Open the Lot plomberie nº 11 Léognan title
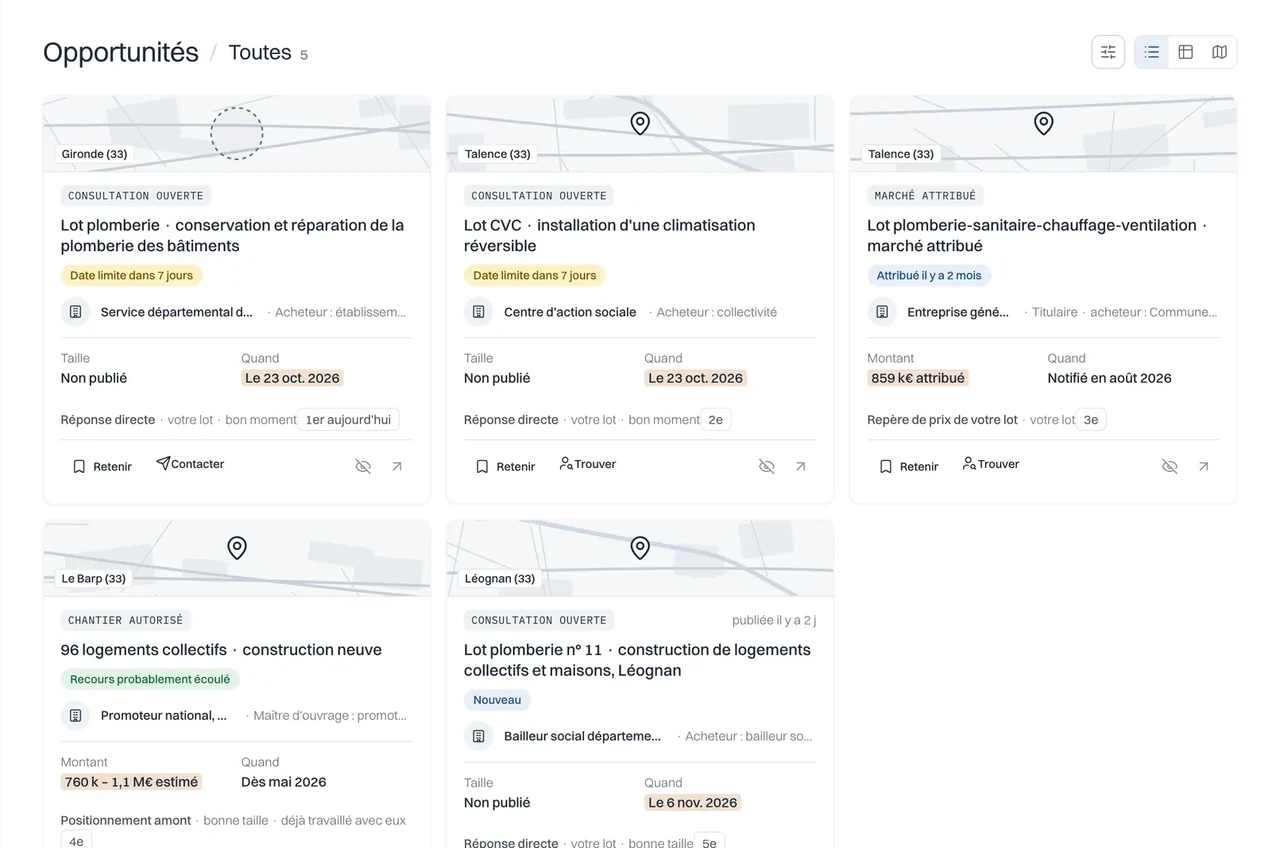This screenshot has width=1280, height=848. [x=637, y=660]
